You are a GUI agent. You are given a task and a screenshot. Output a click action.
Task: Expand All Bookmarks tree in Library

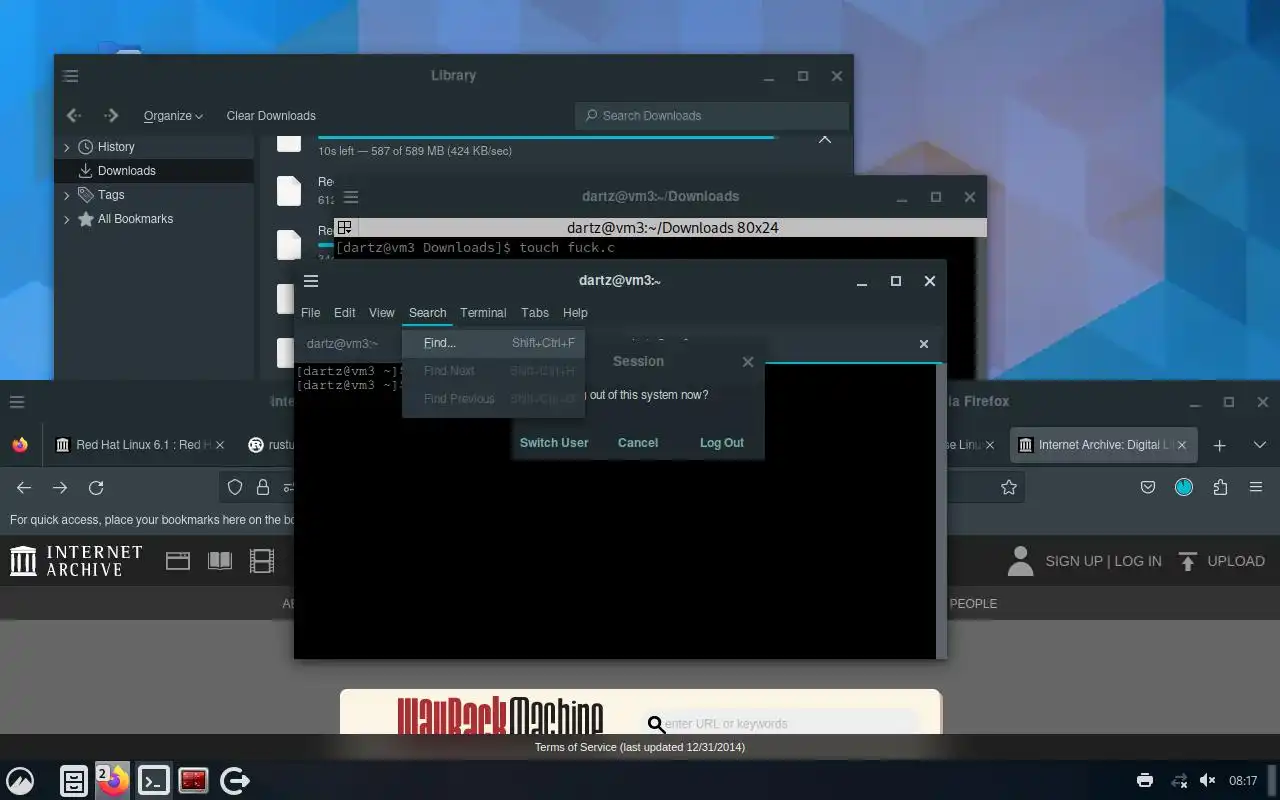point(67,219)
